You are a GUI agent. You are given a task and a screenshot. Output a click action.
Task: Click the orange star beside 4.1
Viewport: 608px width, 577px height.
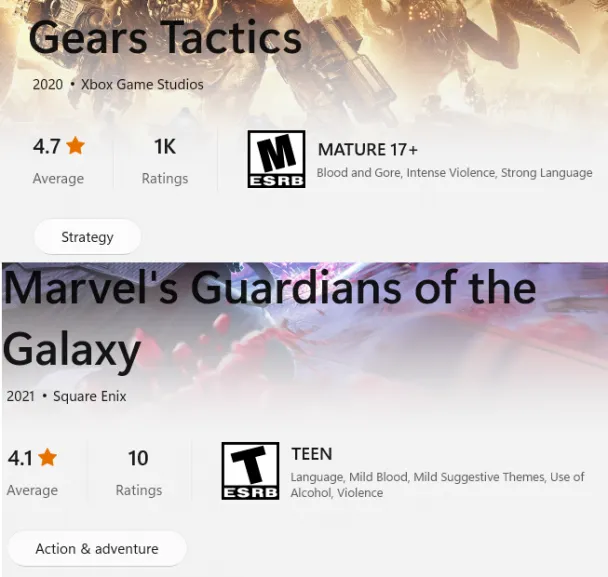(48, 458)
